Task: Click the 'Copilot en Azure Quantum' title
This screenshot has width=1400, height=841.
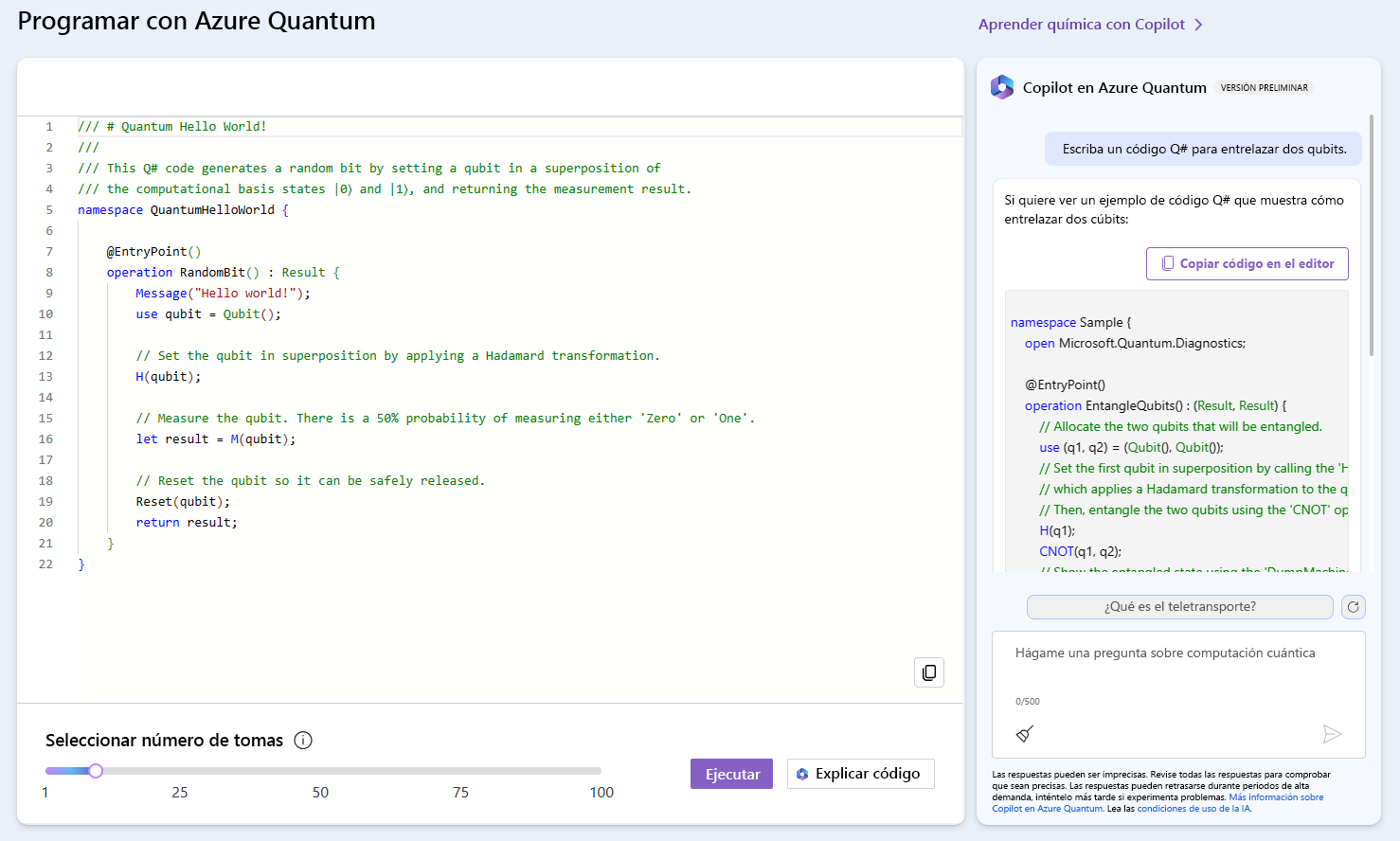Action: 1115,87
